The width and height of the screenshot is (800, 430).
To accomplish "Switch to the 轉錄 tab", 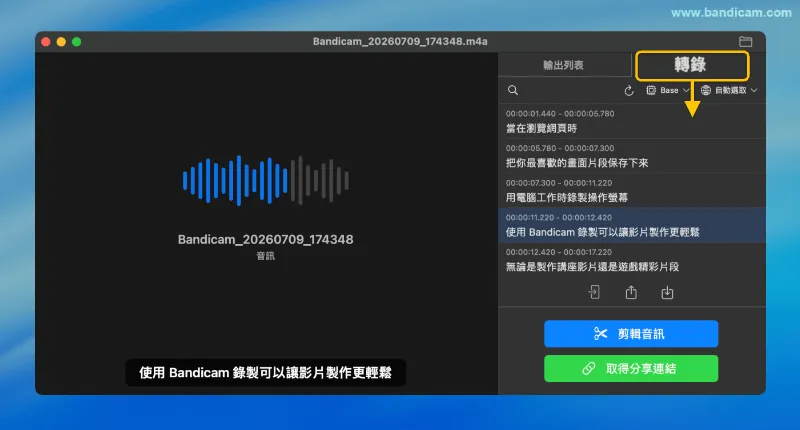I will click(692, 65).
